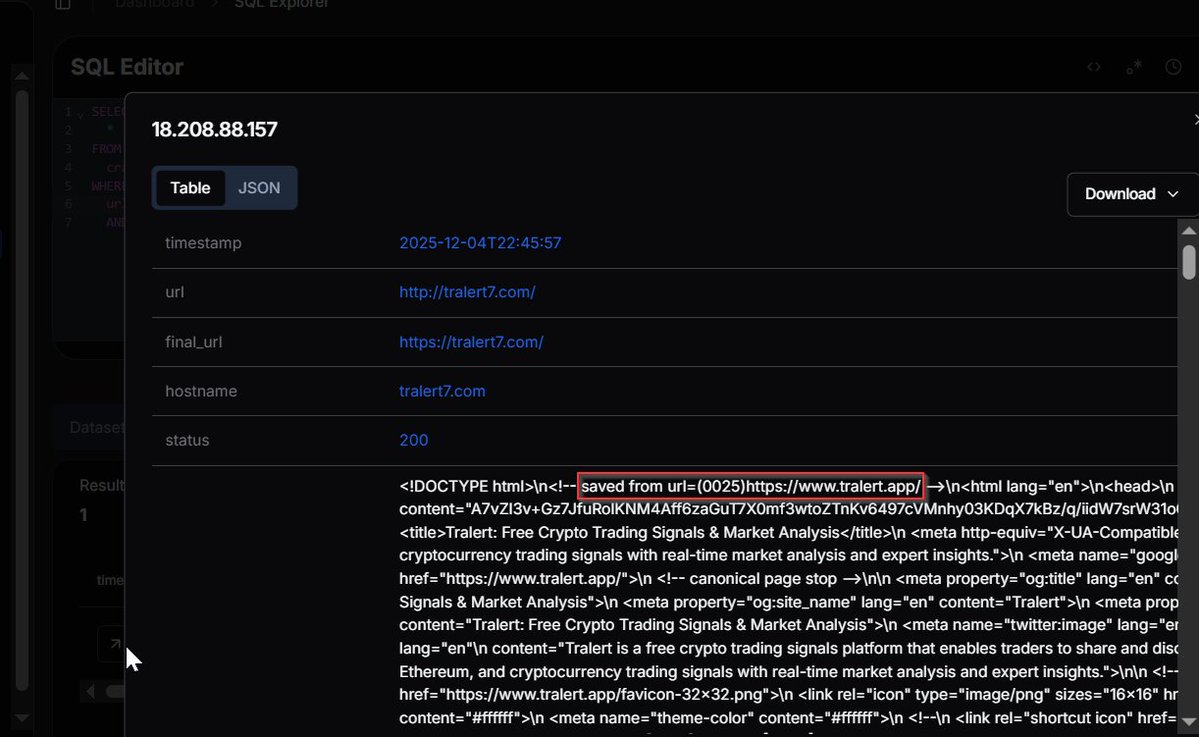Click the modal scrollbar thumb
The width and height of the screenshot is (1199, 737).
1188,262
